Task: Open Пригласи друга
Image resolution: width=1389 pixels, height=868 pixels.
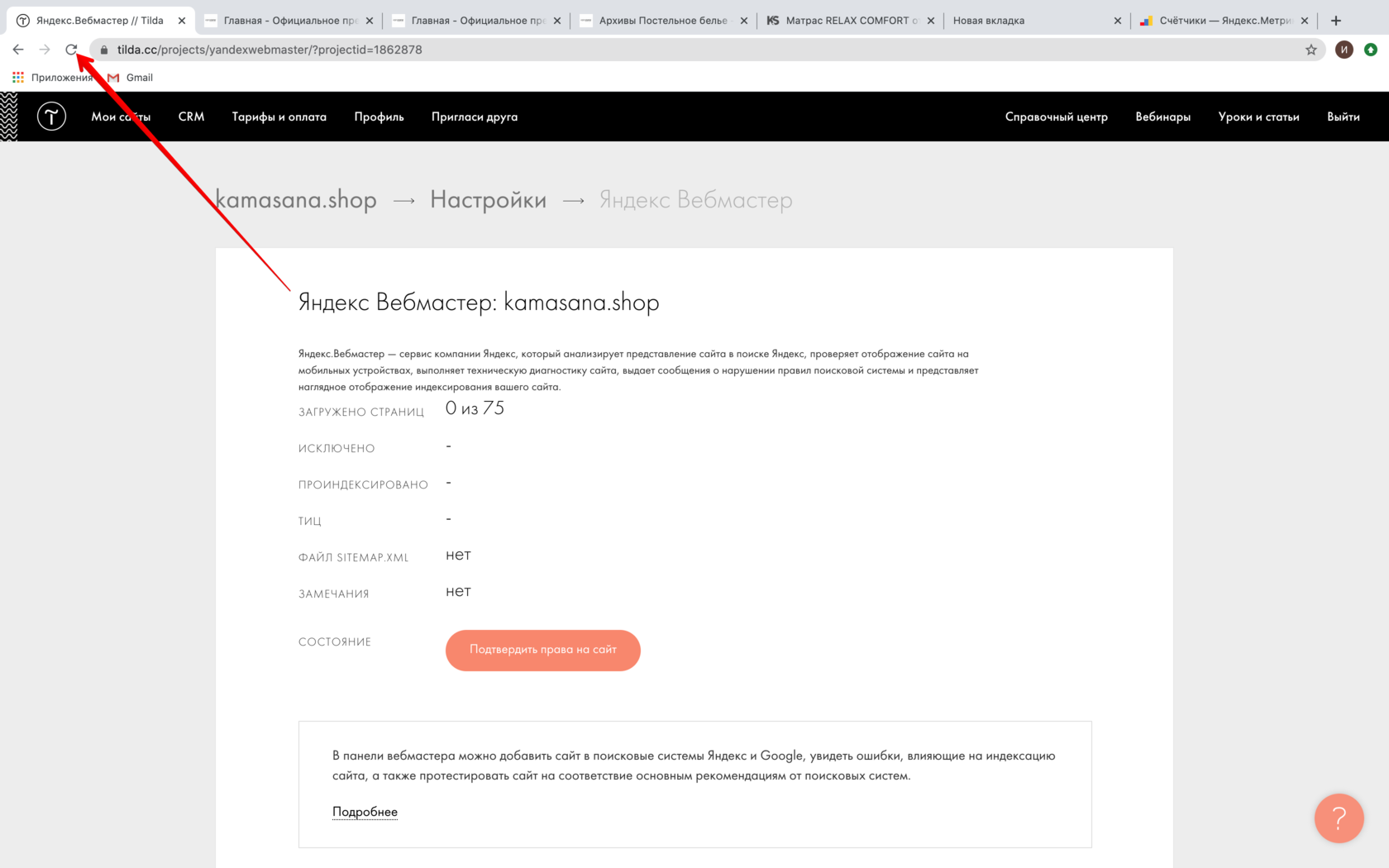Action: (x=475, y=117)
